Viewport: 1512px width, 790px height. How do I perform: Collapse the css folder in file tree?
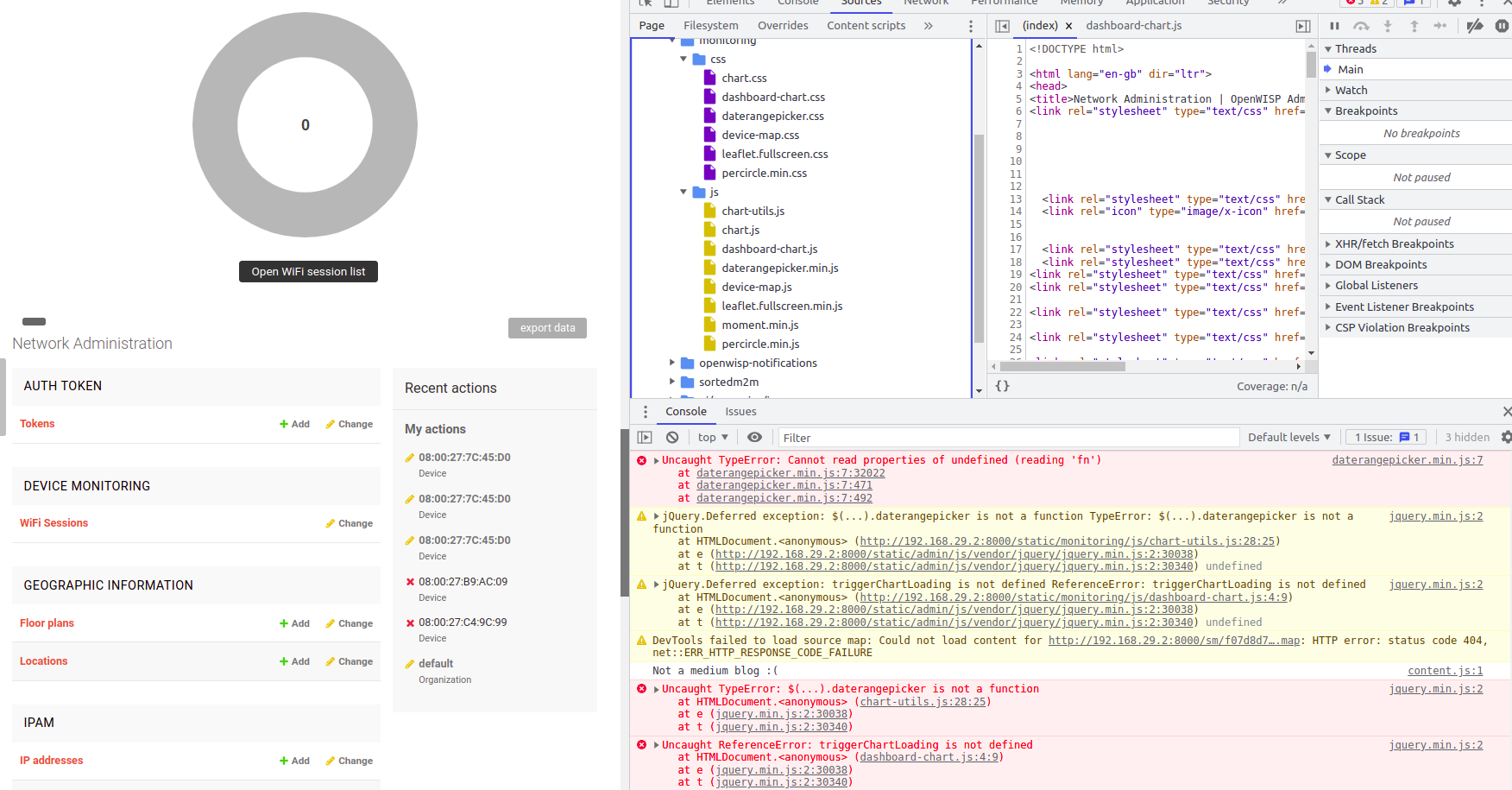(684, 59)
